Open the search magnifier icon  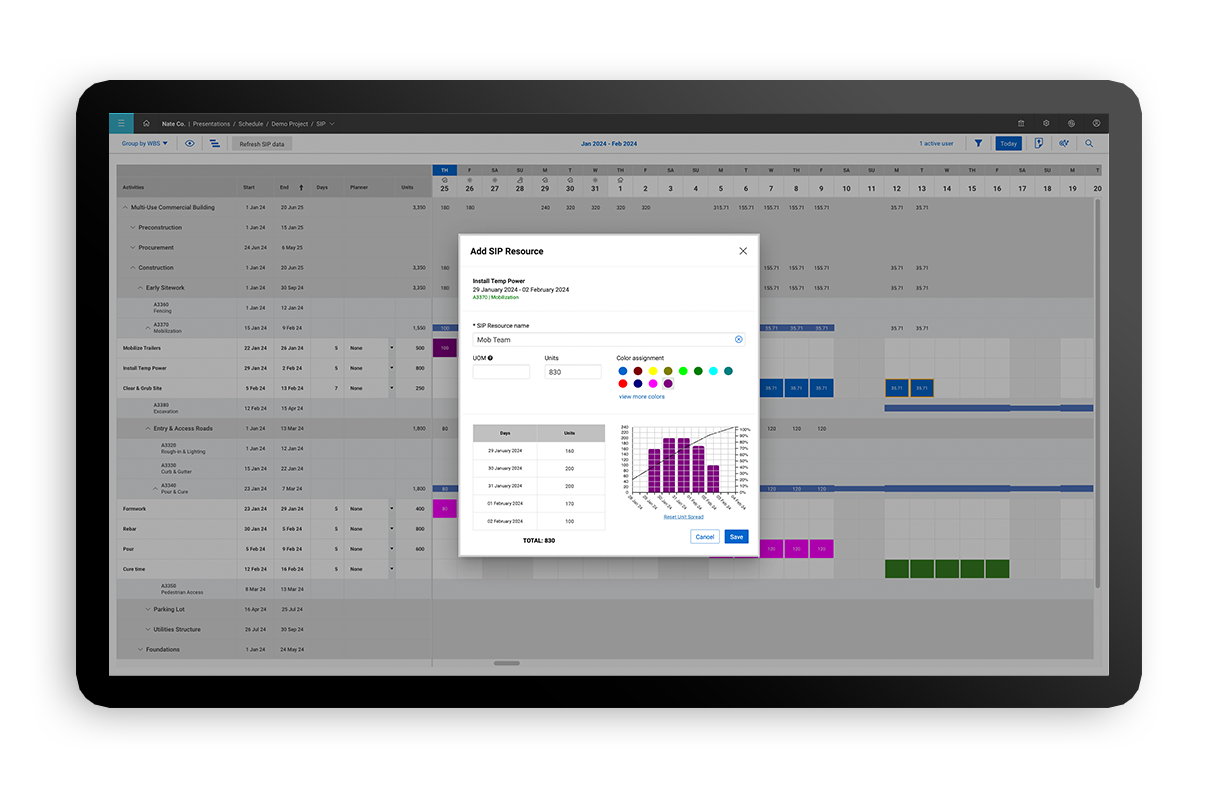1089,144
